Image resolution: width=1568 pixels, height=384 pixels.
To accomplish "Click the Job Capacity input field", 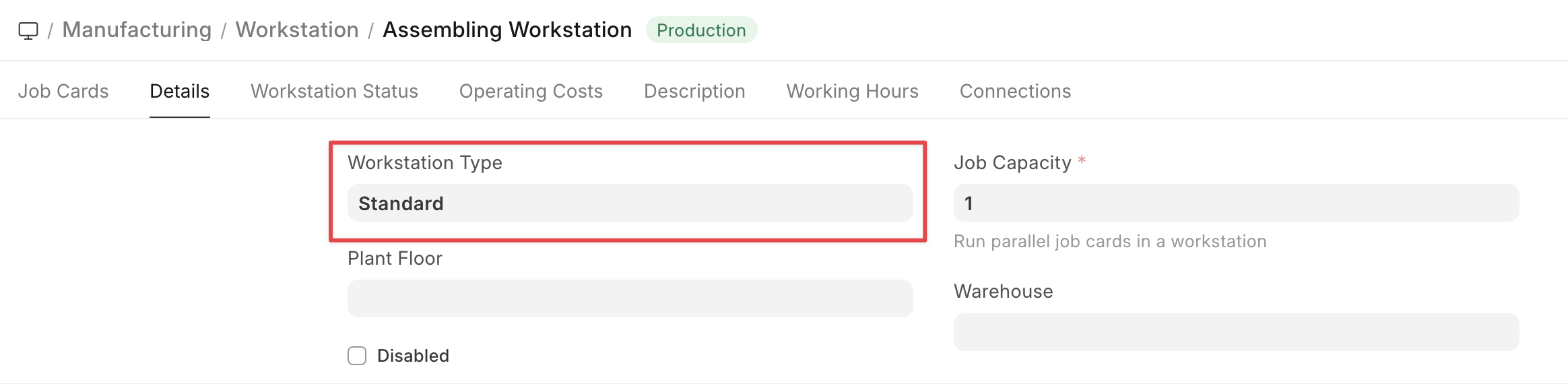I will pos(1236,203).
